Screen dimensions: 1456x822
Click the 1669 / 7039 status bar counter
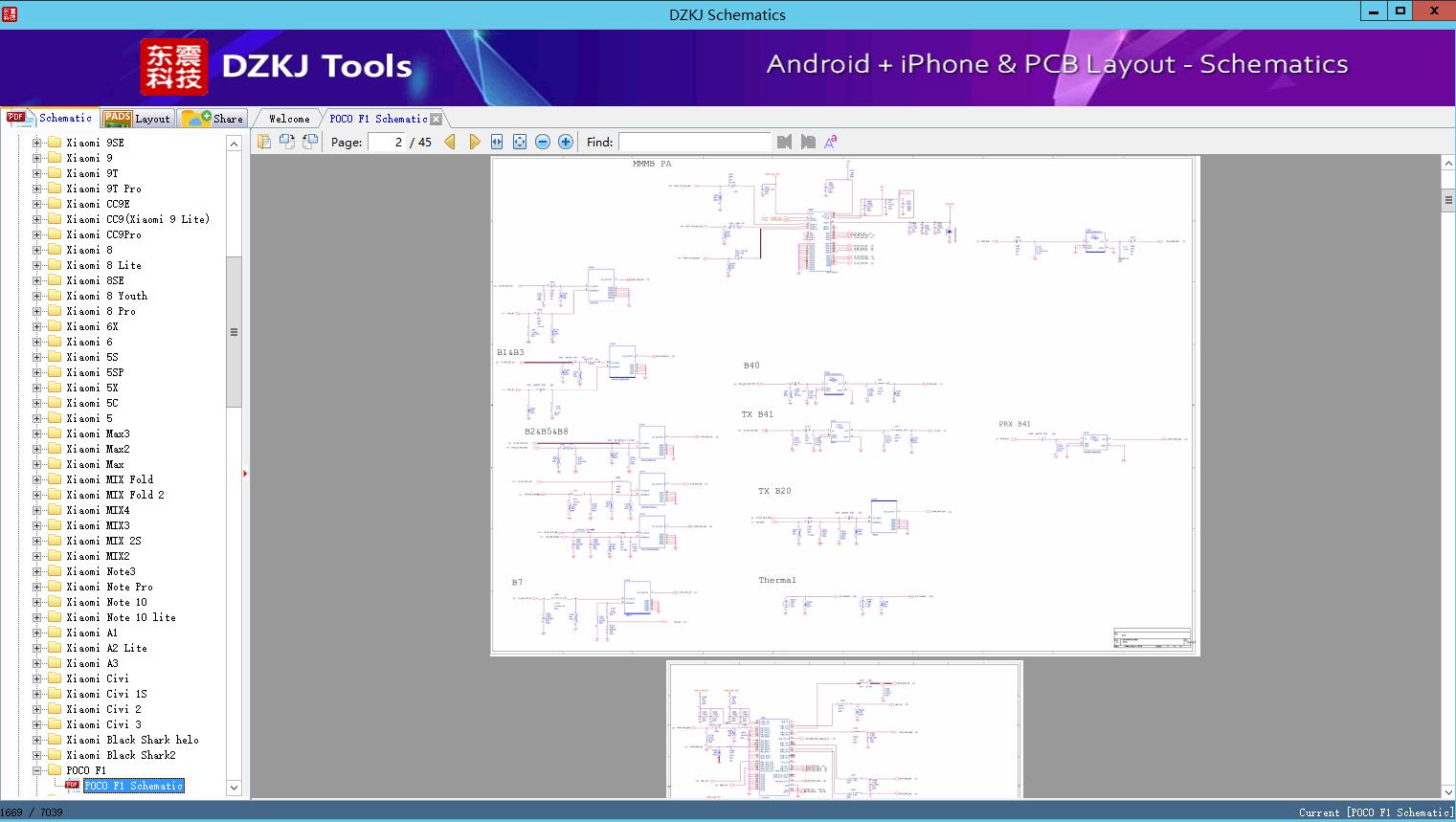(32, 812)
